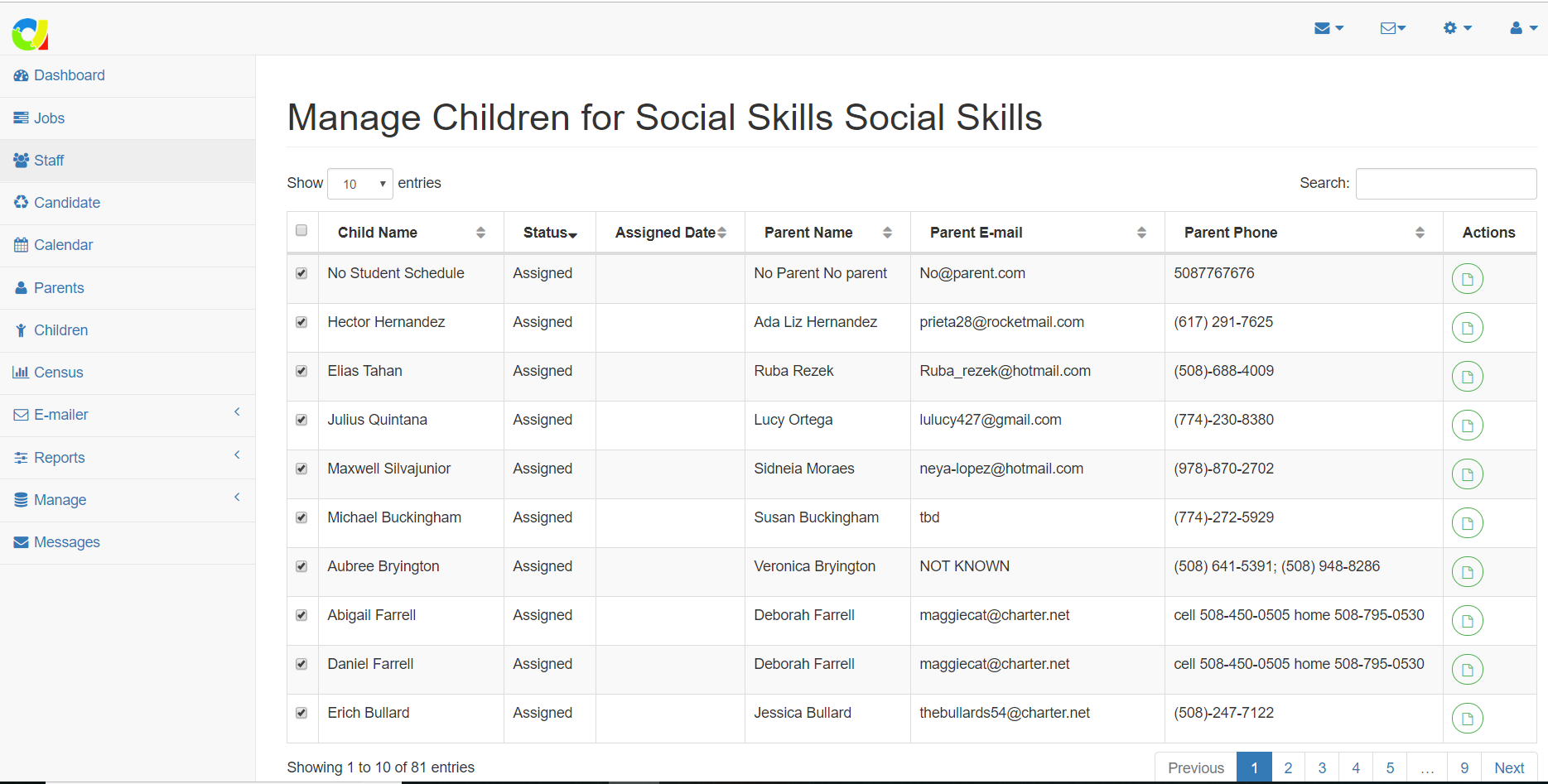Image resolution: width=1548 pixels, height=784 pixels.
Task: Toggle the select-all checkbox in table header
Action: 301,231
